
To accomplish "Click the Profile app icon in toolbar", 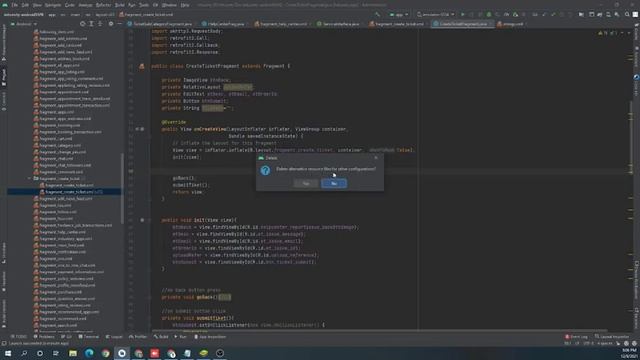I will [x=507, y=14].
